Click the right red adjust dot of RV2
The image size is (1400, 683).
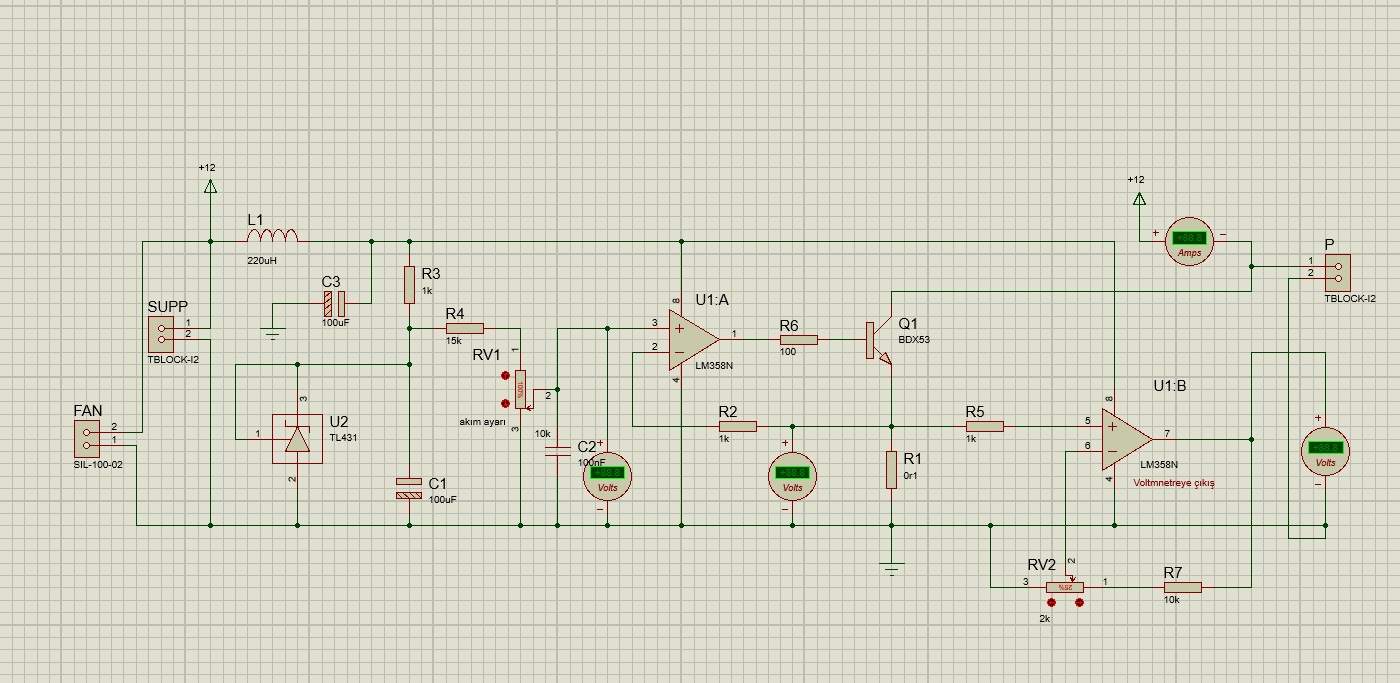pos(1079,604)
